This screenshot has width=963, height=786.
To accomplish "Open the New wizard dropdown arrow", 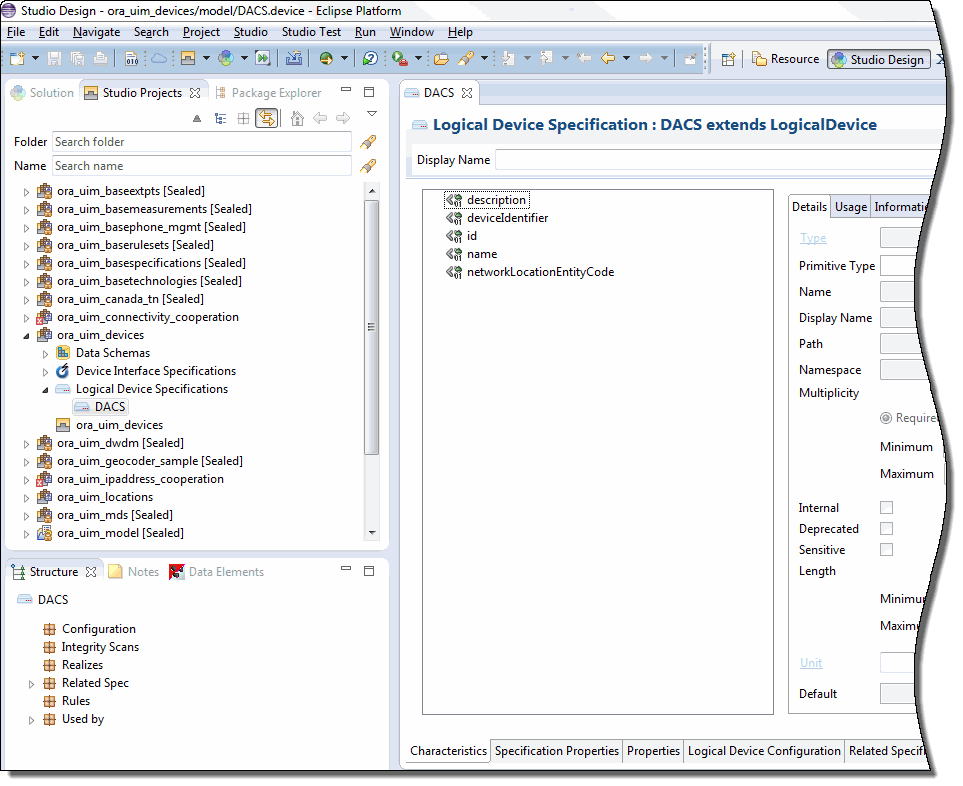I will pyautogui.click(x=36, y=58).
